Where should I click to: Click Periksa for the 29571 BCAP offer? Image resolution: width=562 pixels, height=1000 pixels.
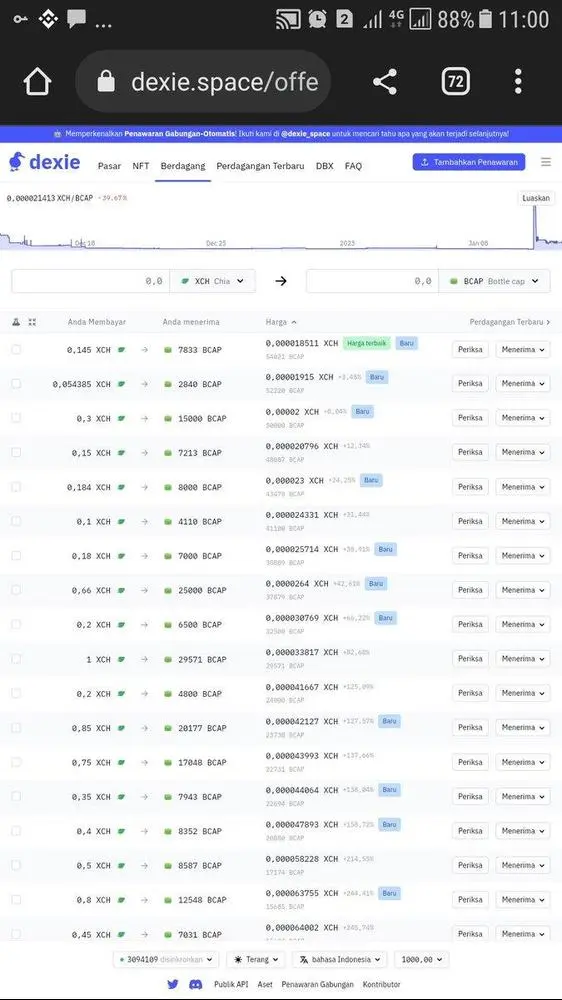tap(470, 659)
